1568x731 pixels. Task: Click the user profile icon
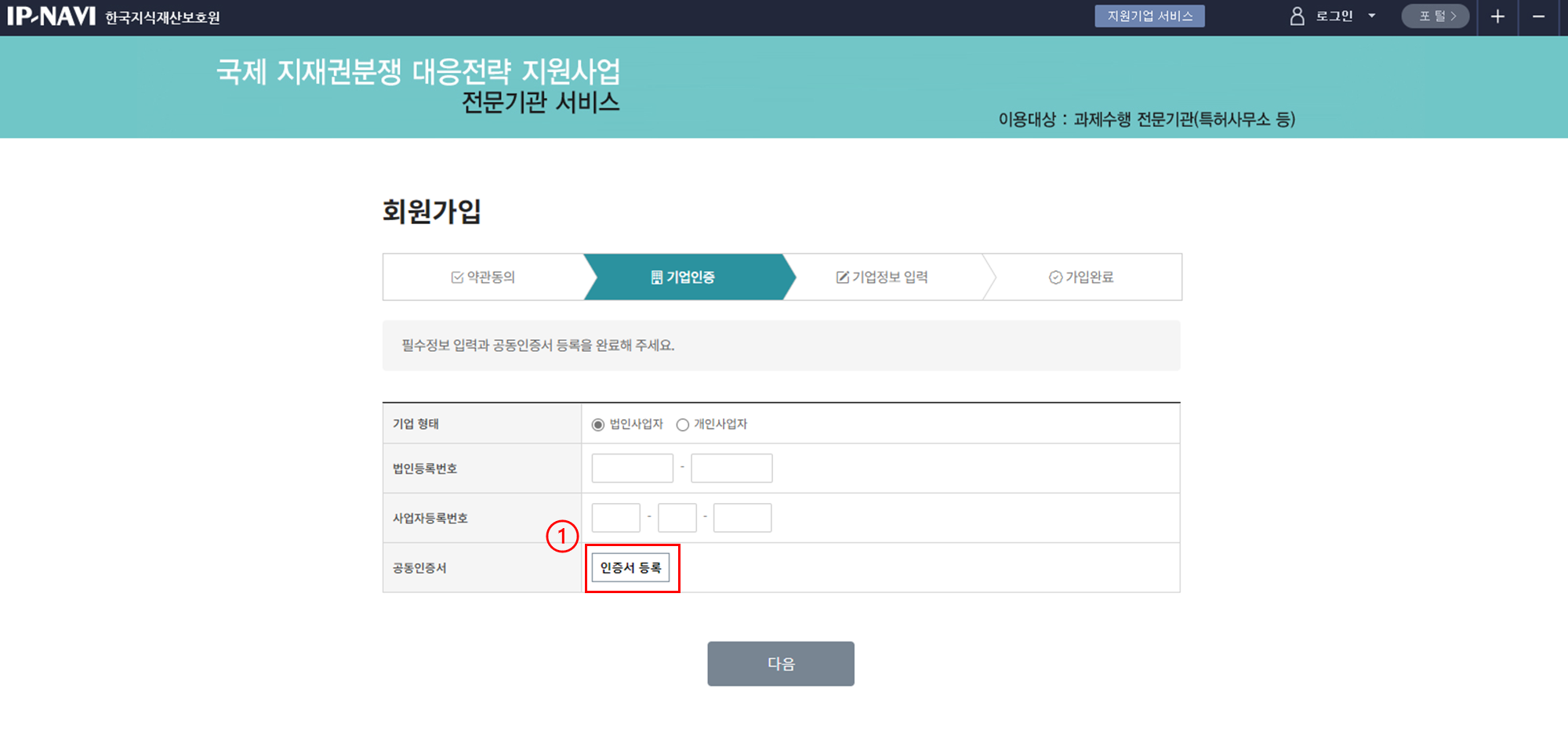click(1297, 16)
